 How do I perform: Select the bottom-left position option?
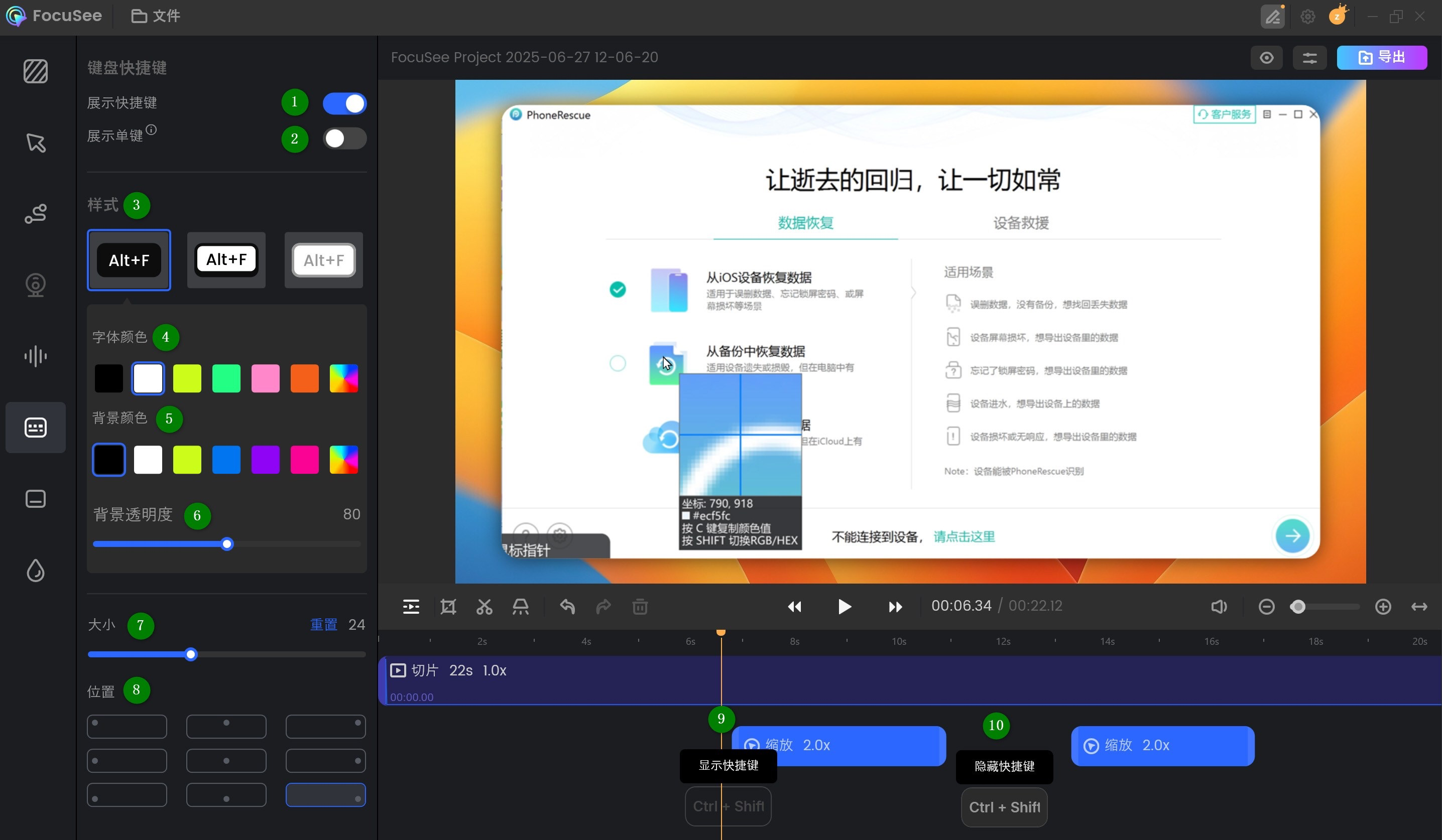pyautogui.click(x=127, y=794)
